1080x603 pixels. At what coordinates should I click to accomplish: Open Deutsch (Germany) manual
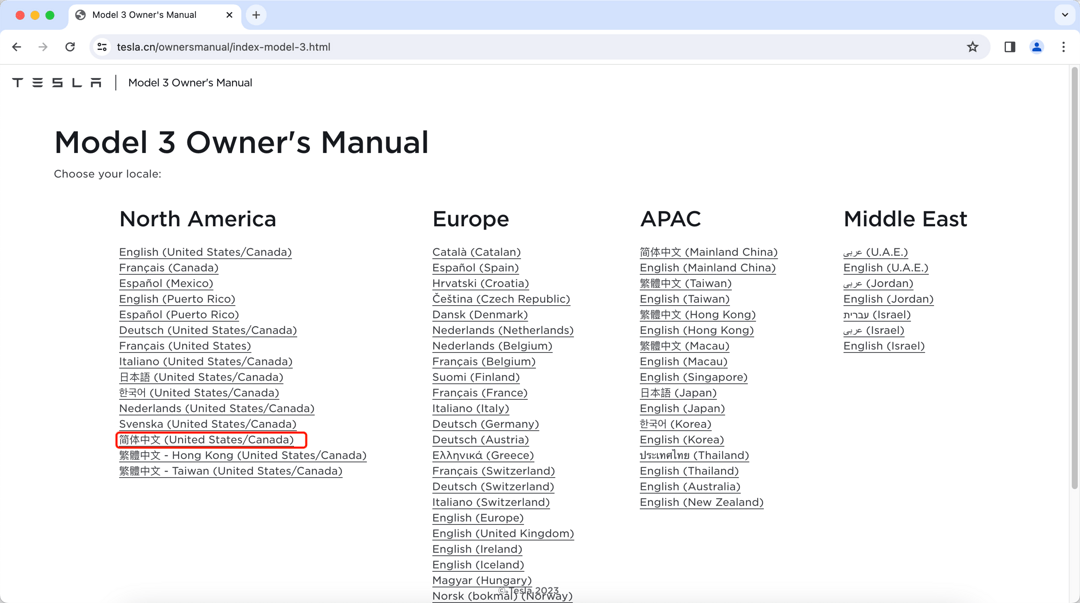(x=486, y=425)
